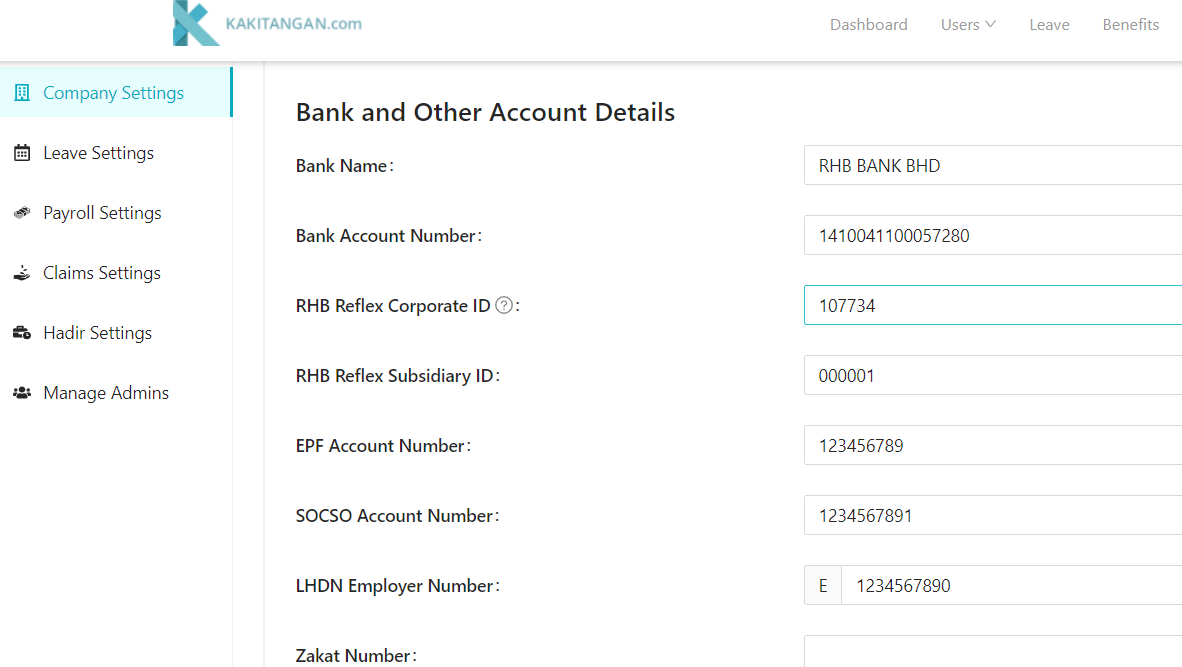Screen dimensions: 1182x667
Task: Go to Manage Admins in the sidebar
Action: click(105, 392)
